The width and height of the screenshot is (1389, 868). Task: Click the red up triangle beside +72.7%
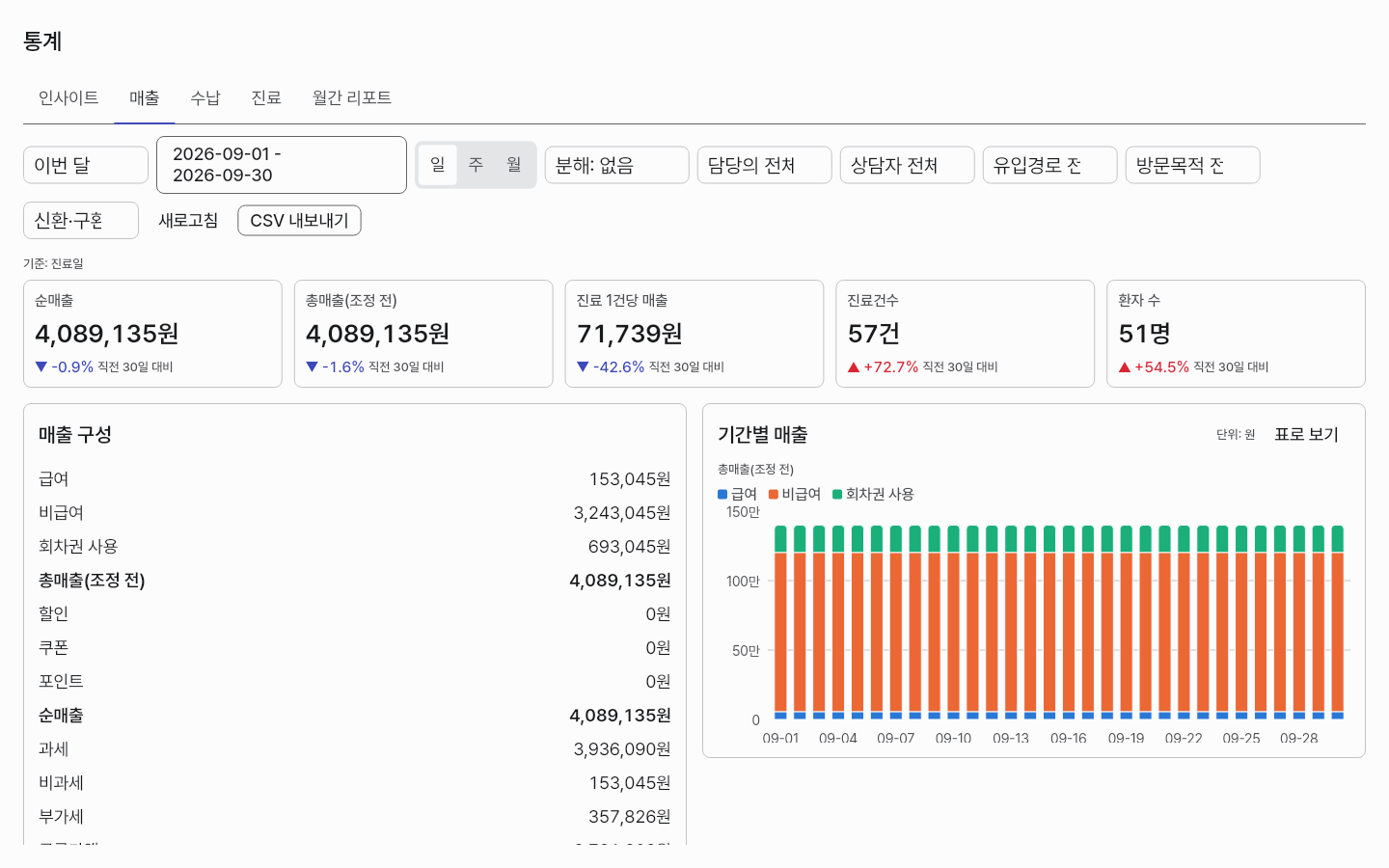point(854,366)
